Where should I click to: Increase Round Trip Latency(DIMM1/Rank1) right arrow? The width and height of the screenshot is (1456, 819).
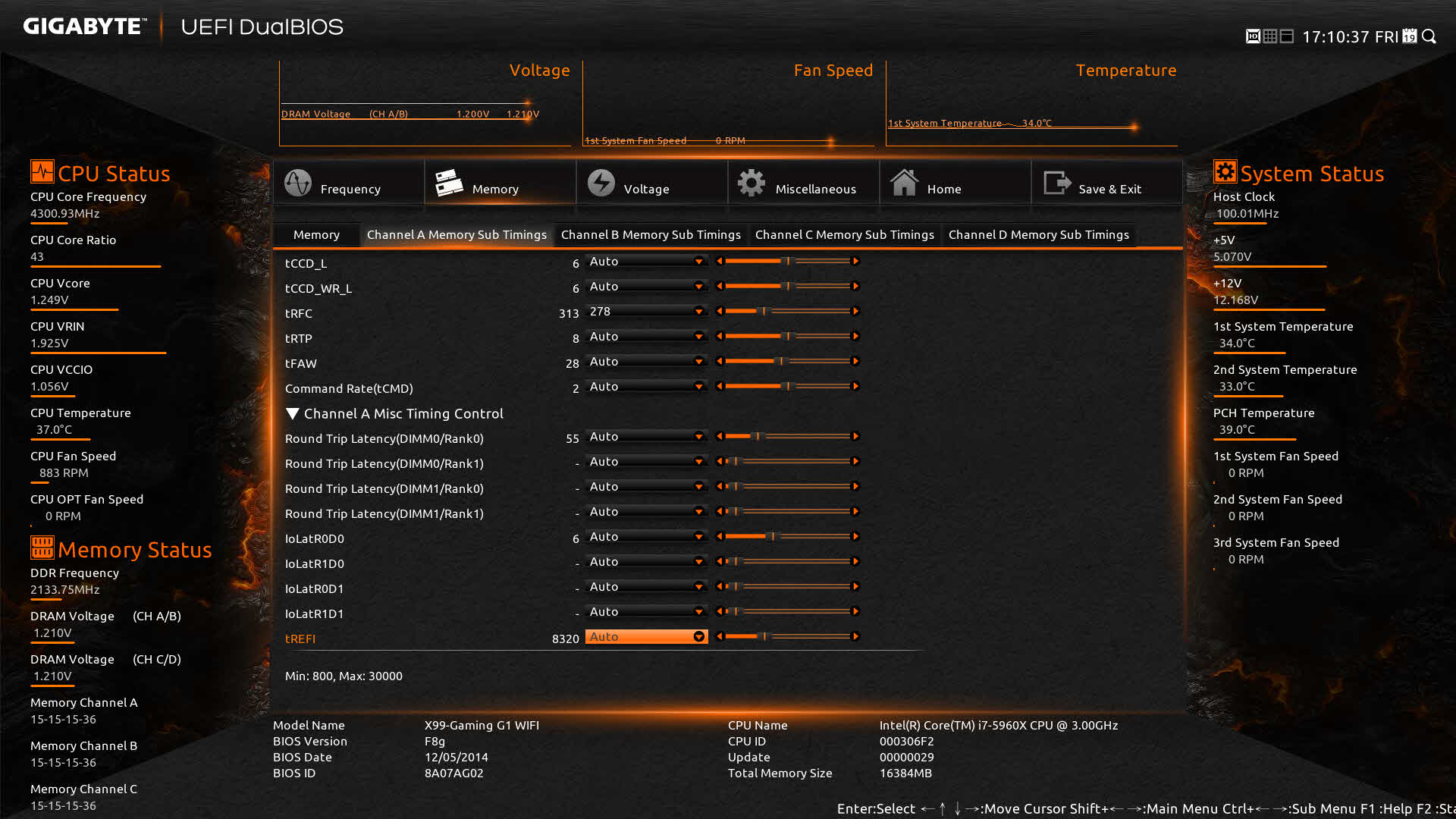(x=855, y=511)
